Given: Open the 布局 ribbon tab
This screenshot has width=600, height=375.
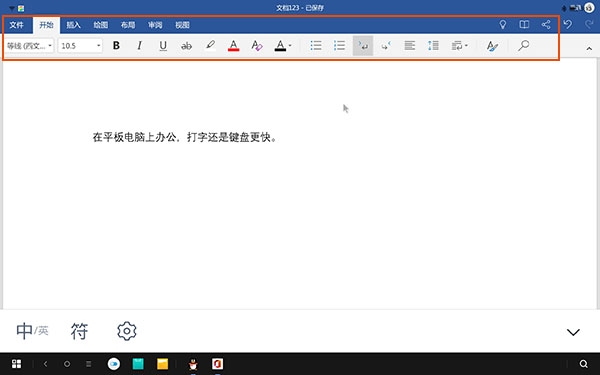Looking at the screenshot, I should pyautogui.click(x=128, y=25).
